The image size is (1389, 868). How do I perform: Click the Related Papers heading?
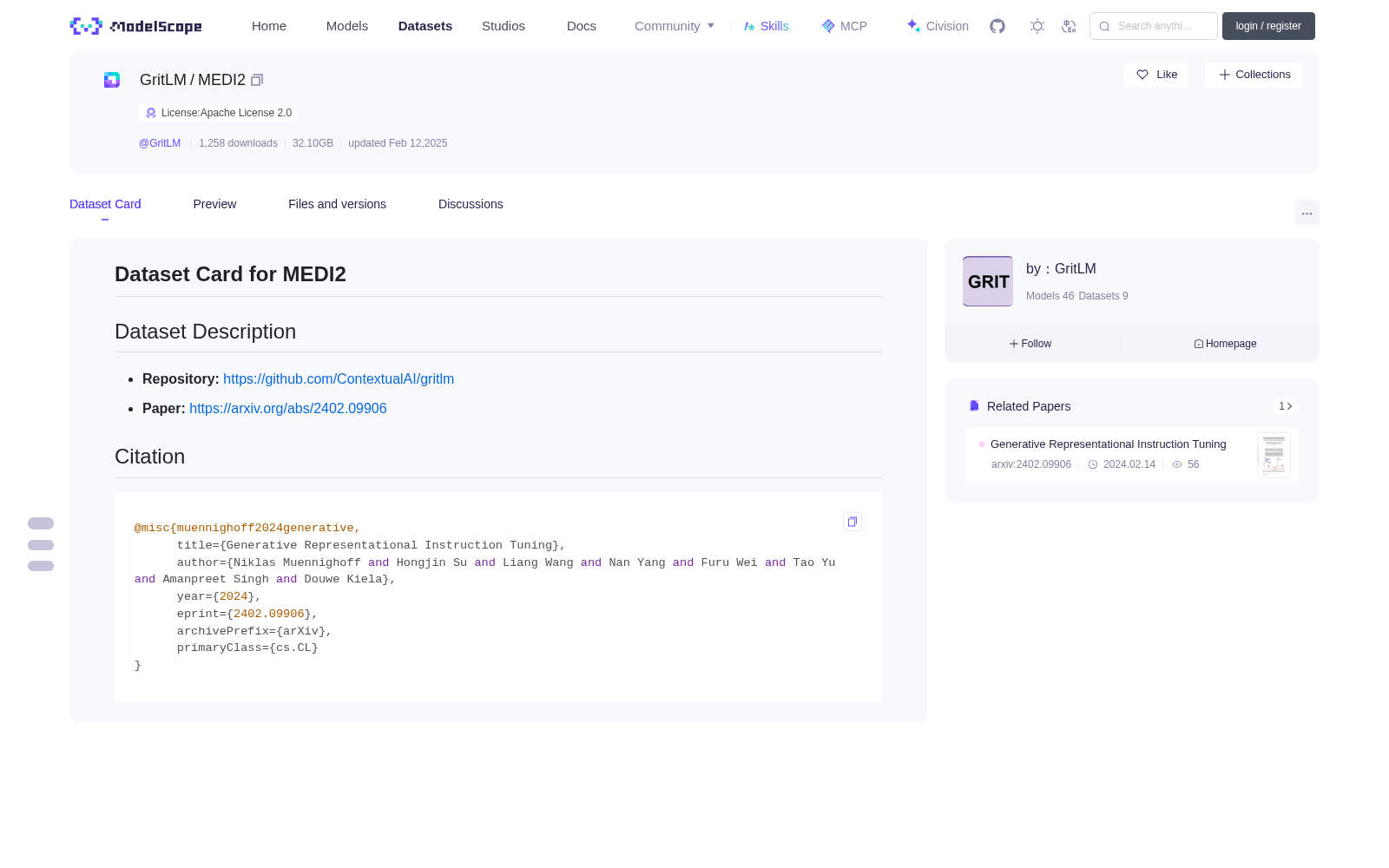[x=1029, y=406]
